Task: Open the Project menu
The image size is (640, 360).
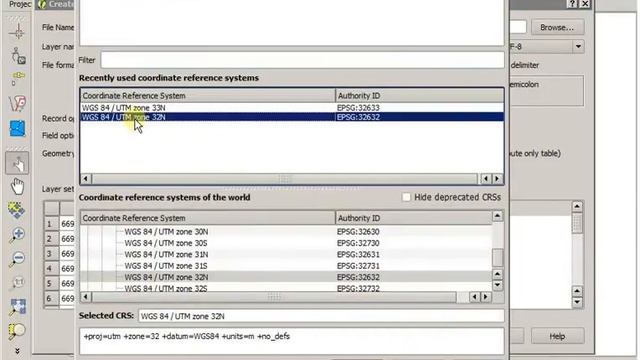Action: pyautogui.click(x=20, y=4)
